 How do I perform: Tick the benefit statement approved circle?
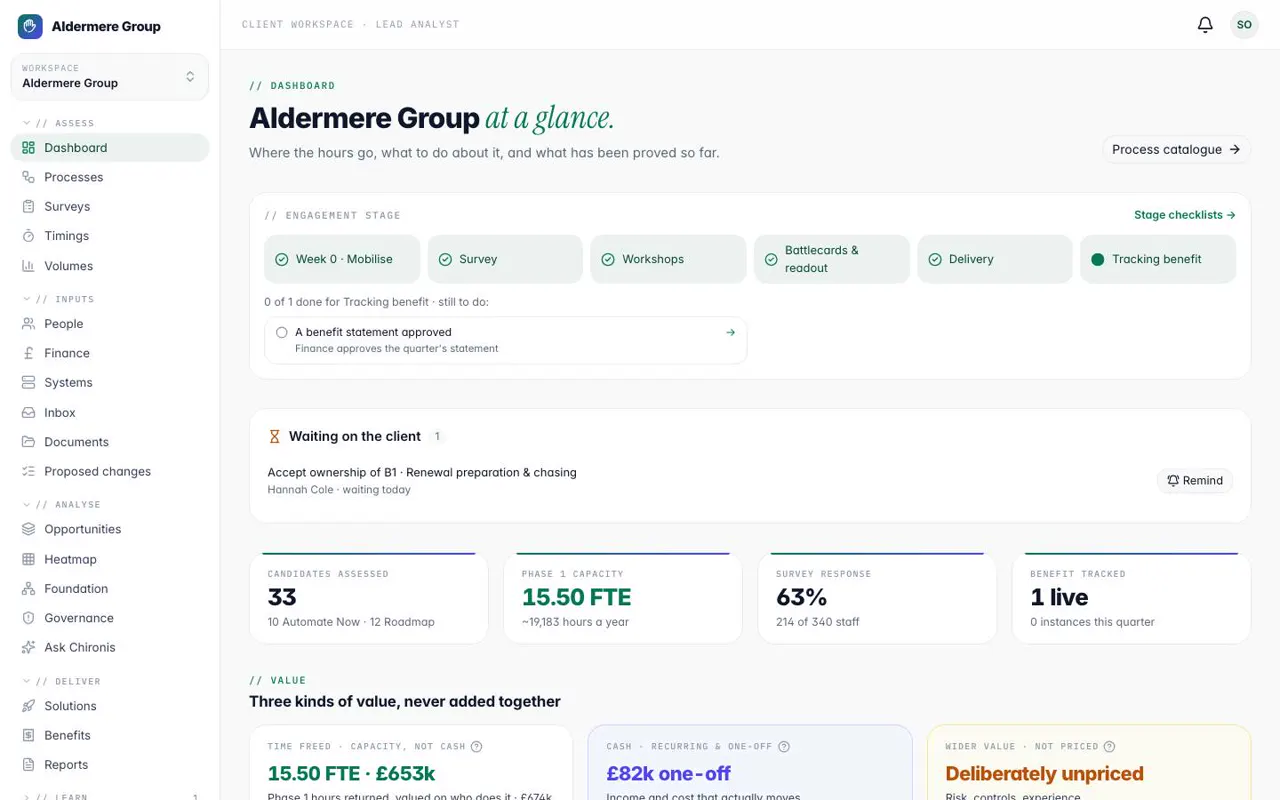point(281,332)
